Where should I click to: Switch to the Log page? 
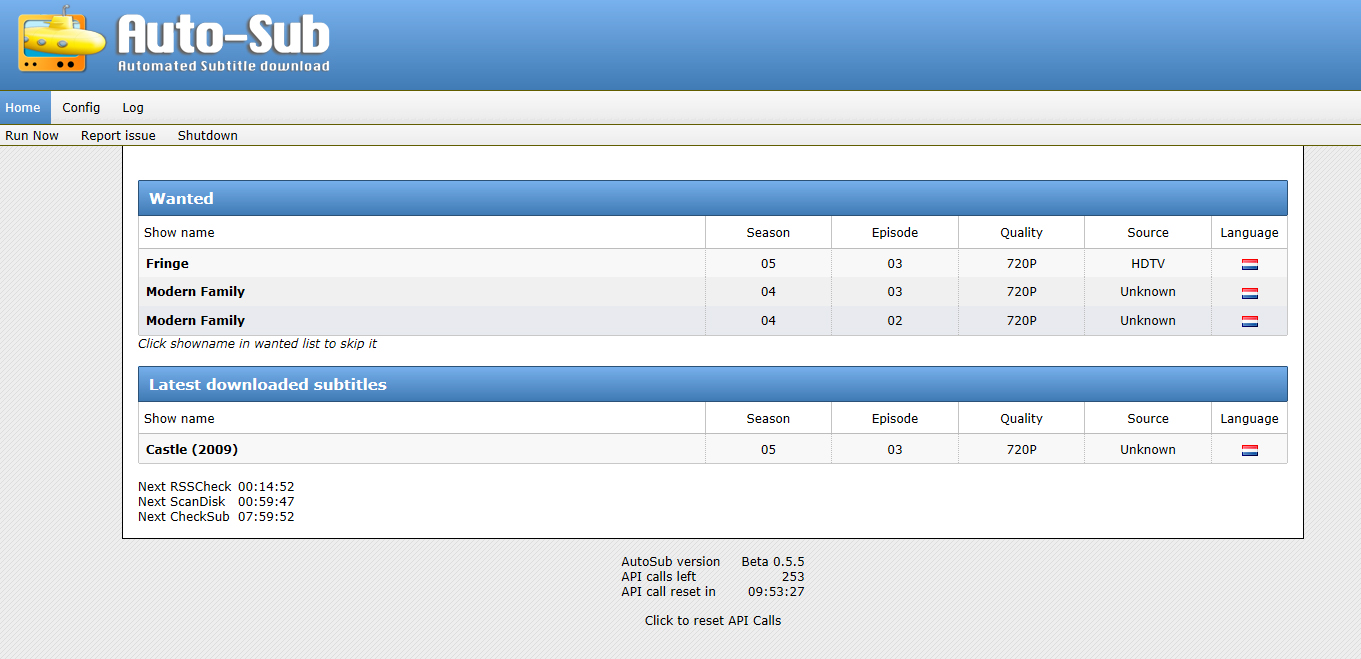pos(133,108)
